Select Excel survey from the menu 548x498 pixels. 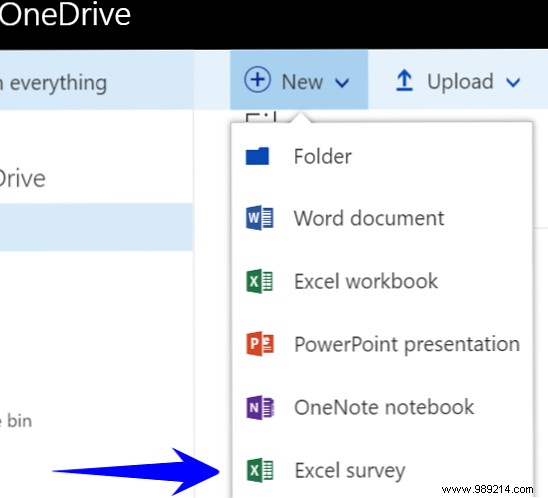pyautogui.click(x=382, y=468)
